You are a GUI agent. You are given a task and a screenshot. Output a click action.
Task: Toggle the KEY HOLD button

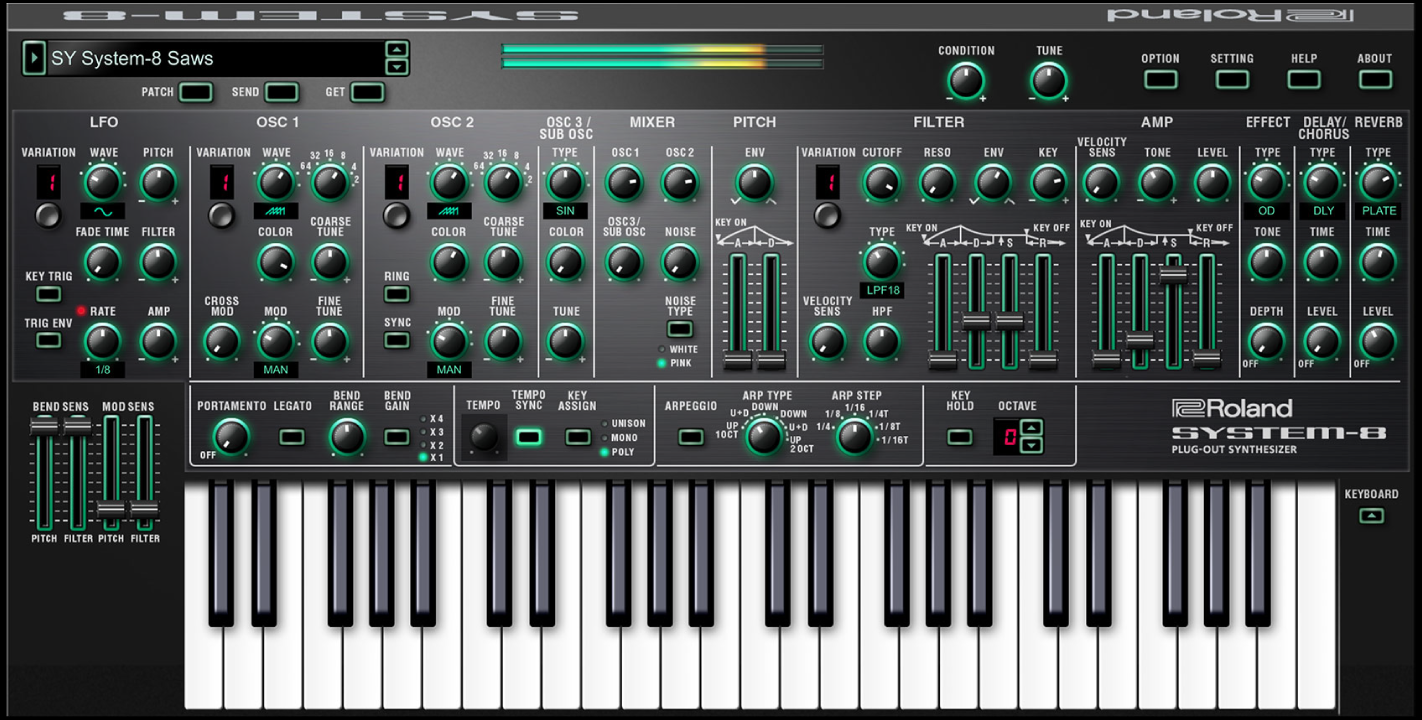click(960, 437)
